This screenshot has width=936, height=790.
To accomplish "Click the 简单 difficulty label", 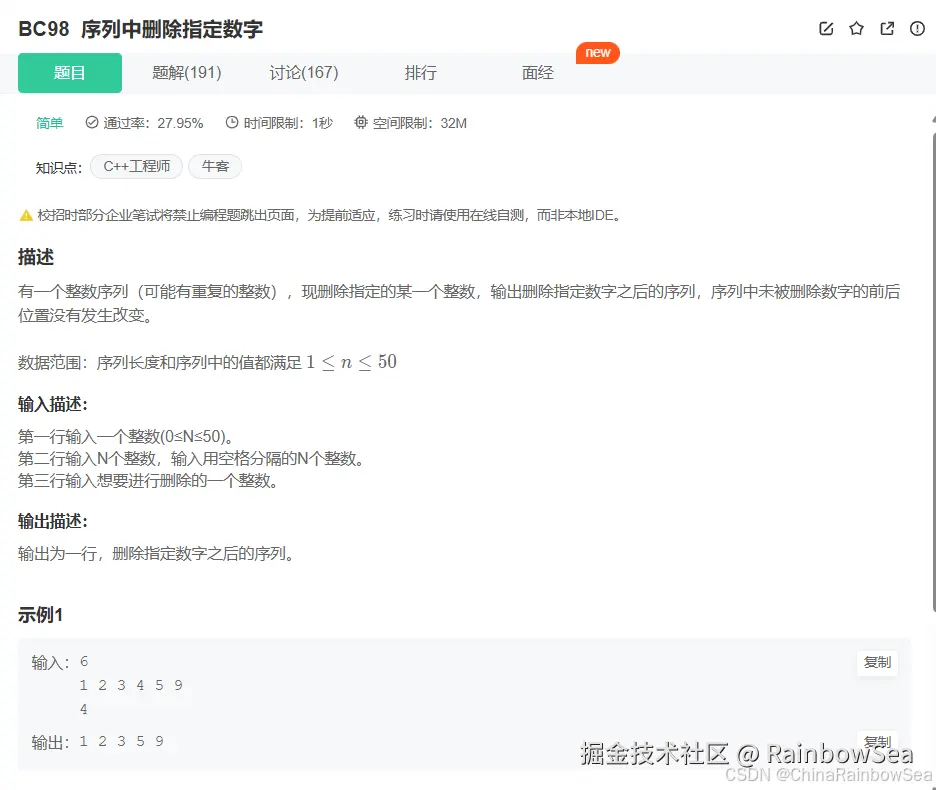I will point(50,123).
